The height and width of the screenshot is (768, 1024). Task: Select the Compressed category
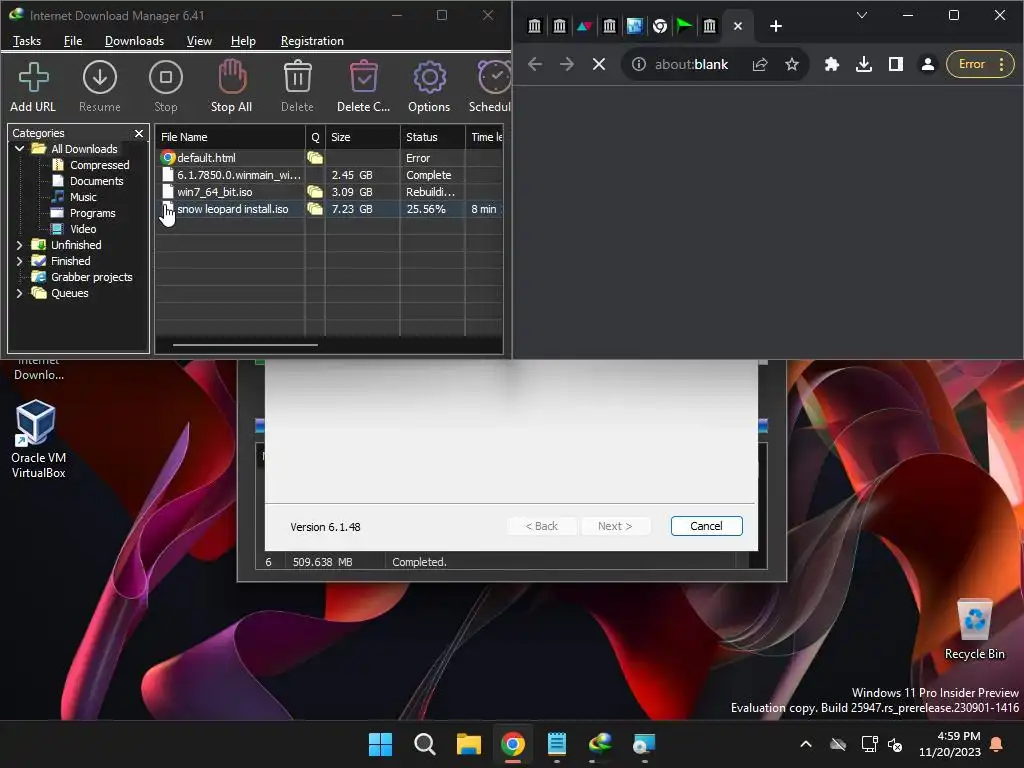[x=99, y=165]
